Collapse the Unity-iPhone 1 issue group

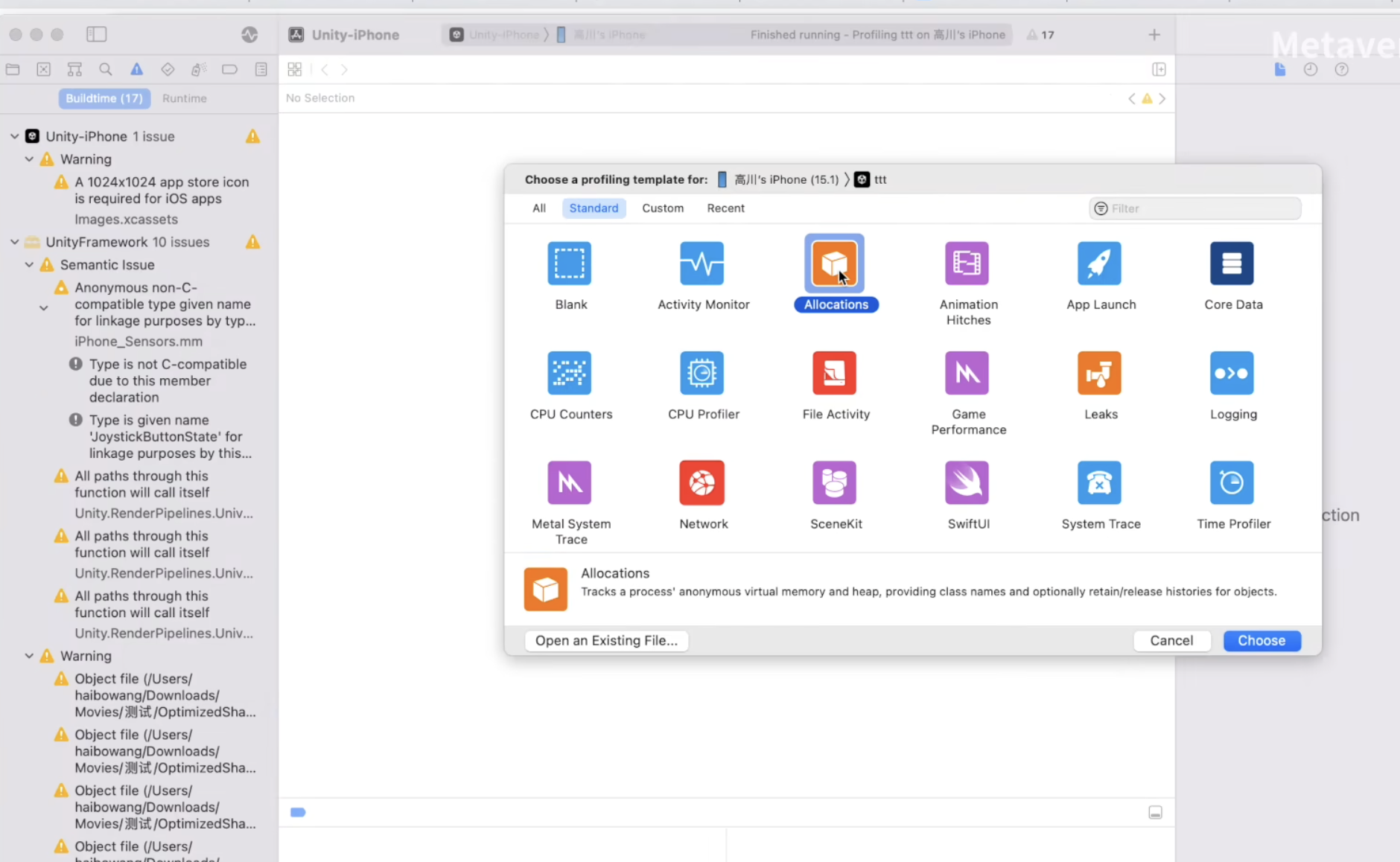(x=14, y=136)
